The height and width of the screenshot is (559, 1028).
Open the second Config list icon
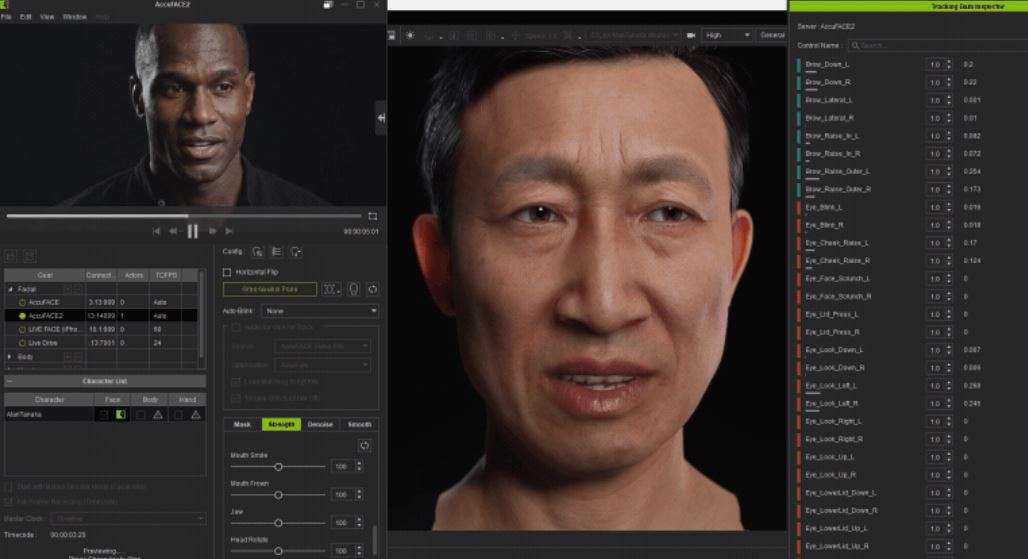[277, 252]
